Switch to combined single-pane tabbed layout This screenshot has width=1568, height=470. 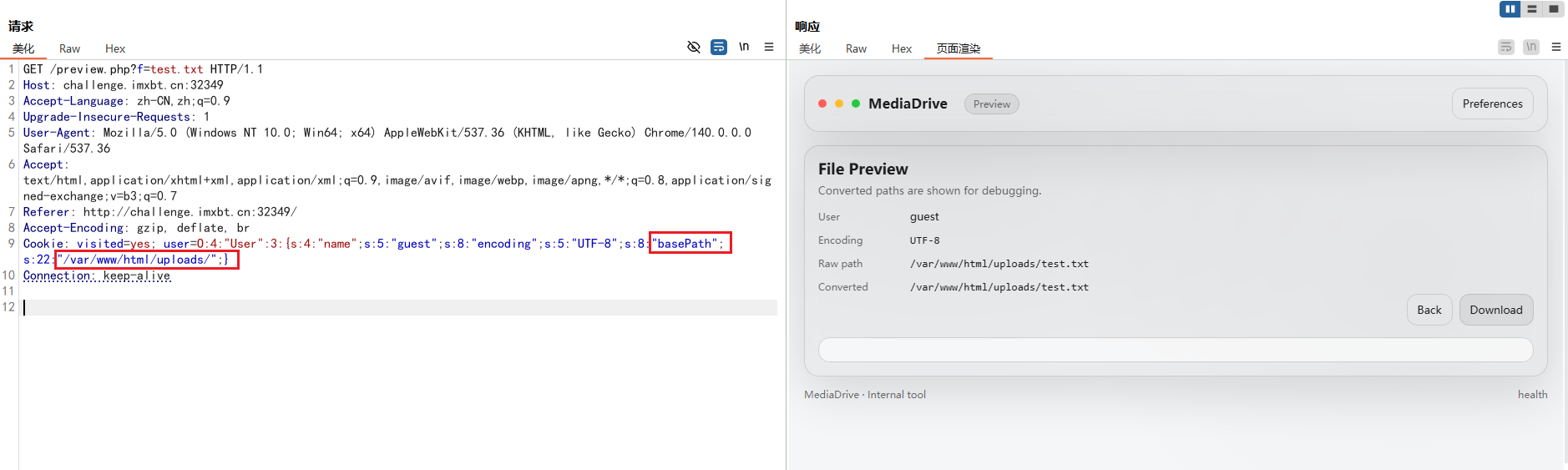click(1553, 9)
